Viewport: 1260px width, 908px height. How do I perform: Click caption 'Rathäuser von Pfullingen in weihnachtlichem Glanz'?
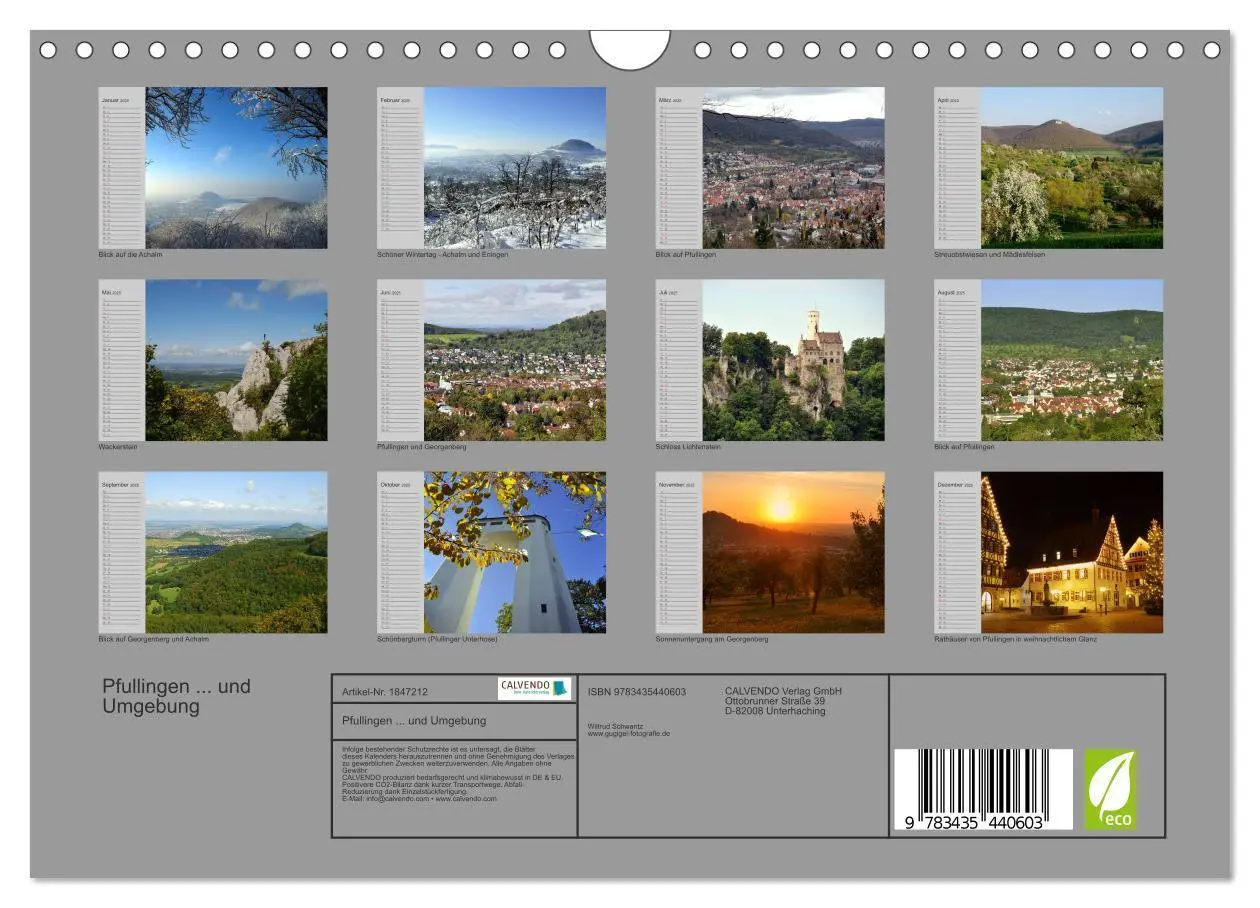tap(1015, 639)
